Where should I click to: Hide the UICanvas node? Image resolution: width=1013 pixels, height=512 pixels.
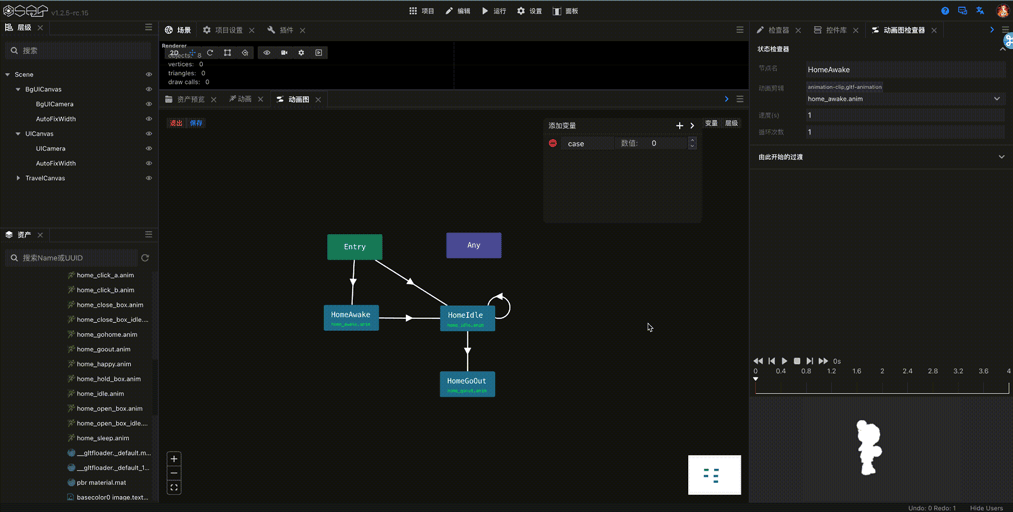tap(149, 134)
